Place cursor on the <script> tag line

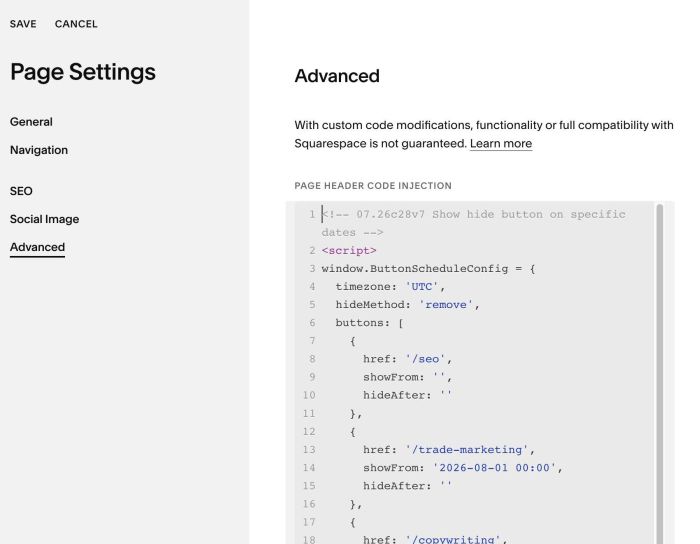coord(349,251)
